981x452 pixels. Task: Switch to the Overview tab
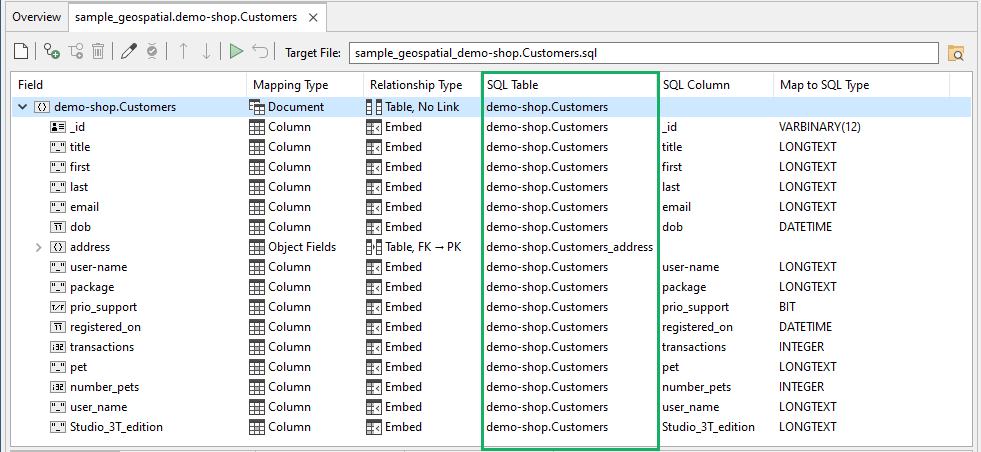(x=36, y=17)
